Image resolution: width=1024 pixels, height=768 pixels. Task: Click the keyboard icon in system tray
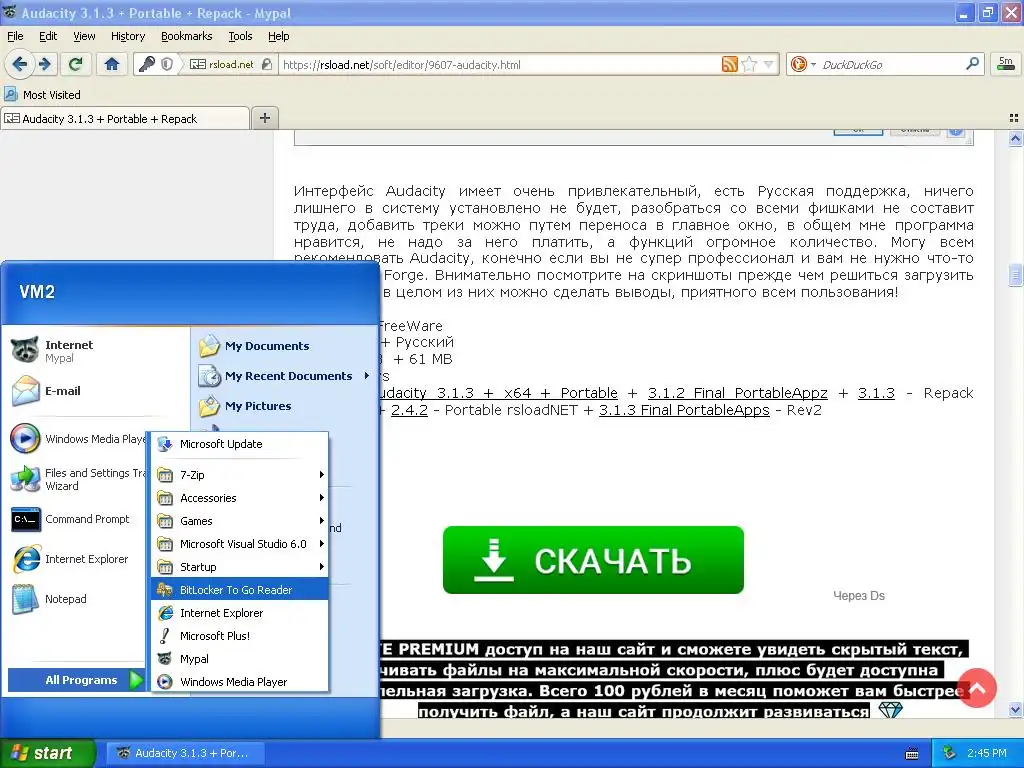pyautogui.click(x=912, y=754)
